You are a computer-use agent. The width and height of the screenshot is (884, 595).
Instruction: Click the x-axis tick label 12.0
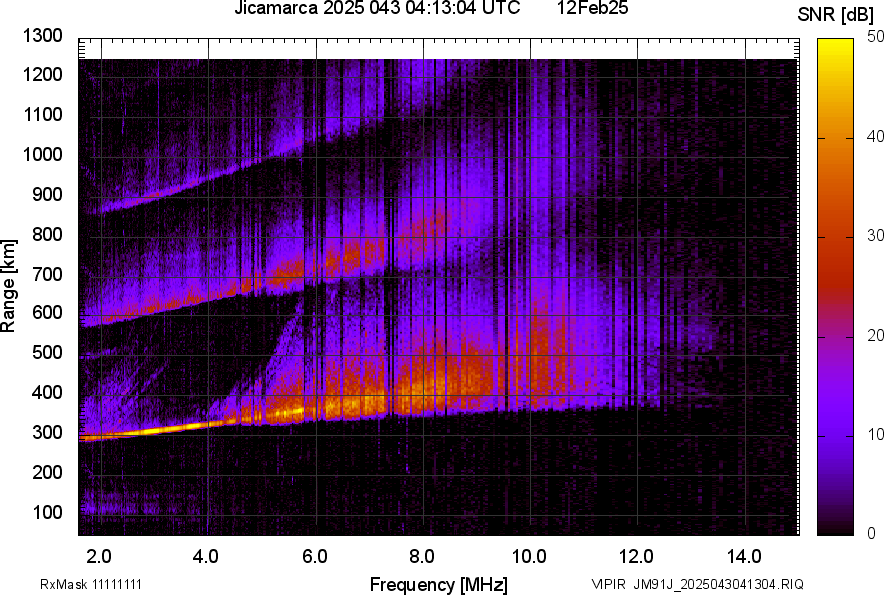tap(637, 557)
